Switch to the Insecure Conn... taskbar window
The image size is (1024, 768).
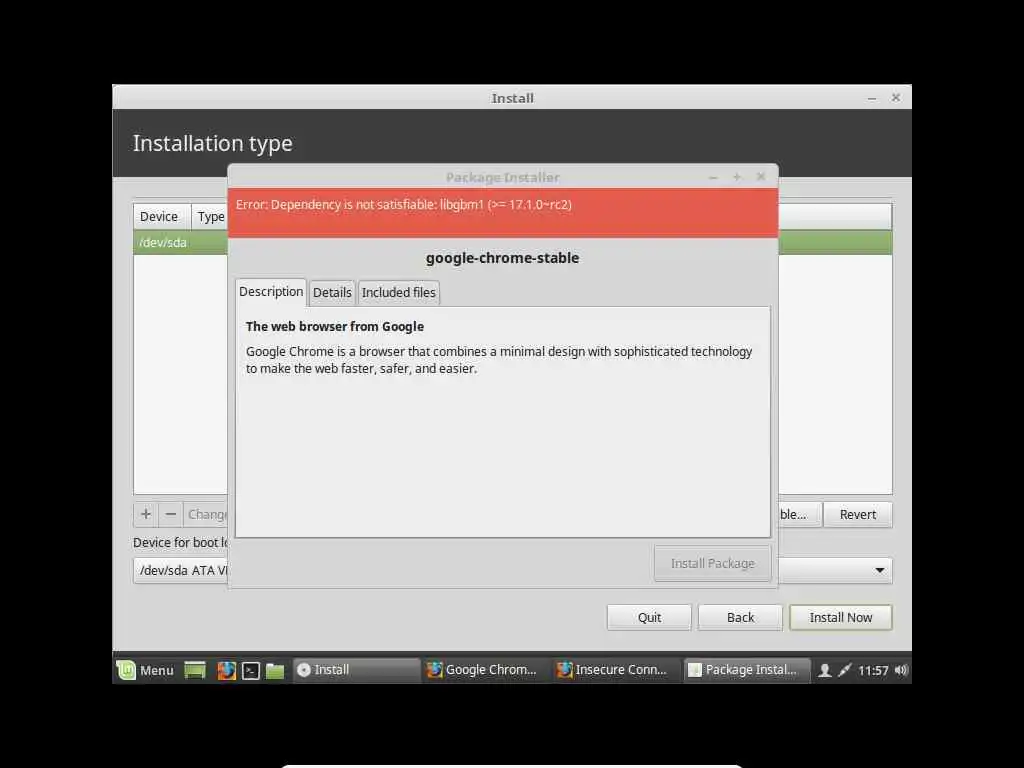tap(615, 670)
